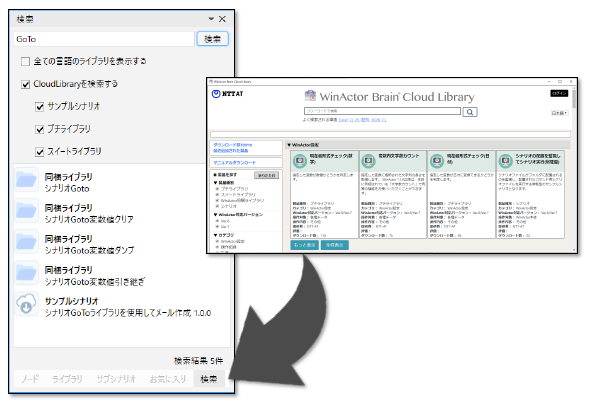Toggle スイートライブラリ filter in Cloud Library sidebar
The height and width of the screenshot is (403, 589).
point(217,195)
